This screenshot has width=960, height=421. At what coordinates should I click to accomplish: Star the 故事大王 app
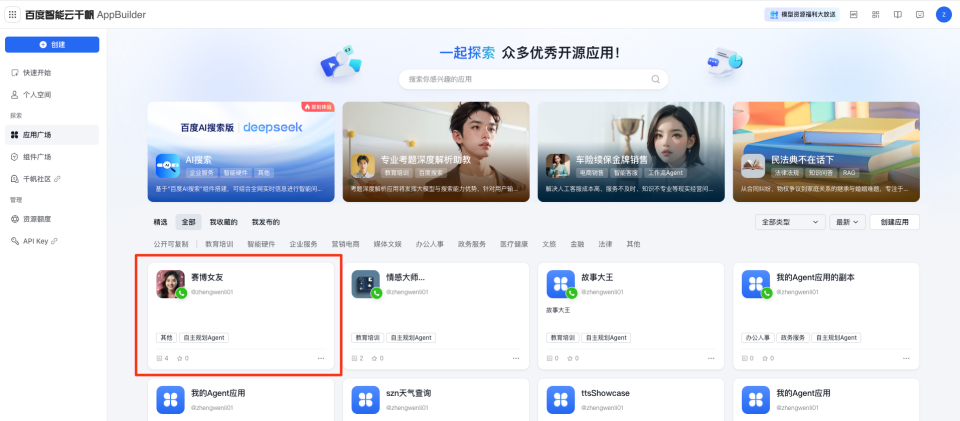point(570,359)
